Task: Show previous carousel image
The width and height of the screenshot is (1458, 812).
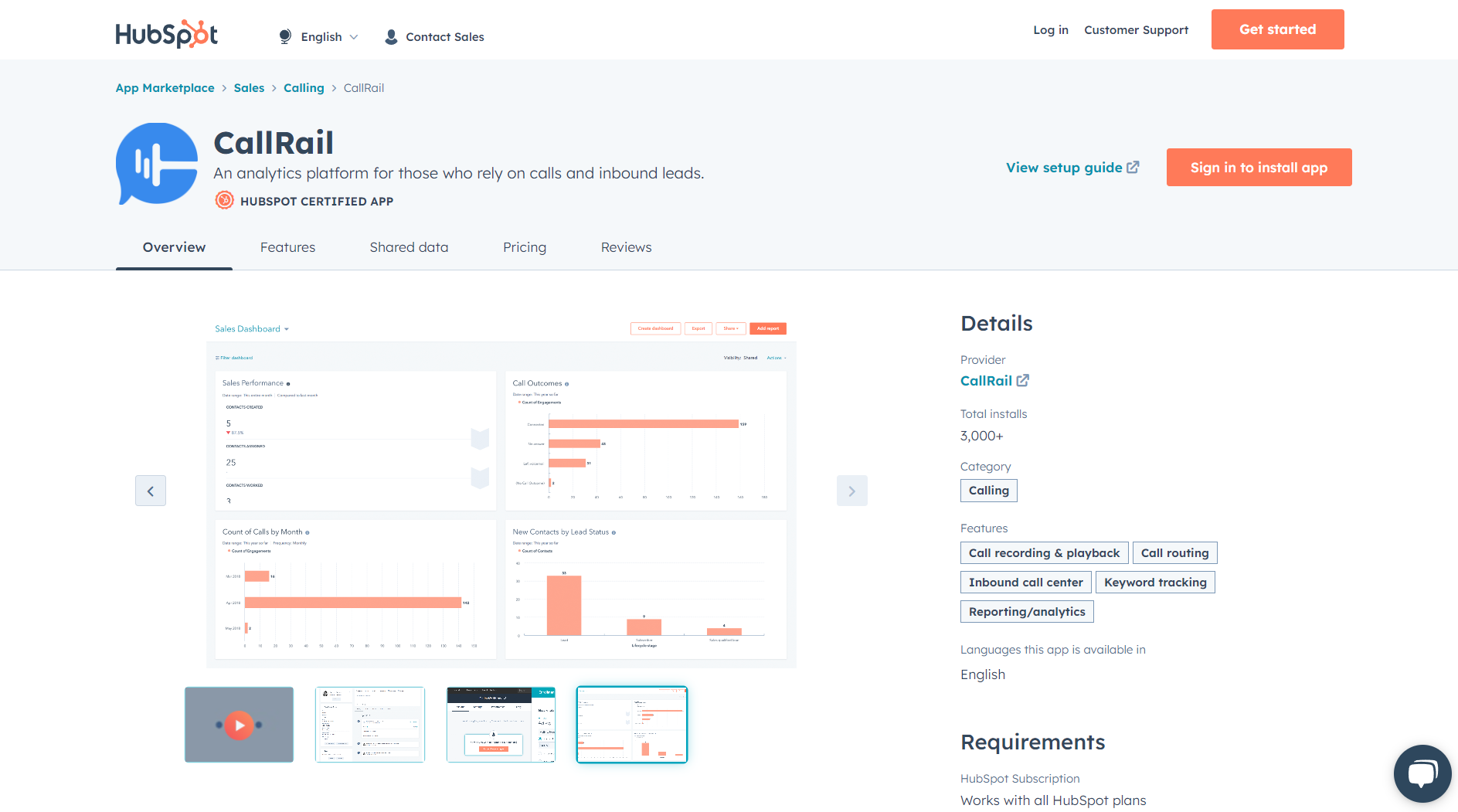Action: [151, 491]
